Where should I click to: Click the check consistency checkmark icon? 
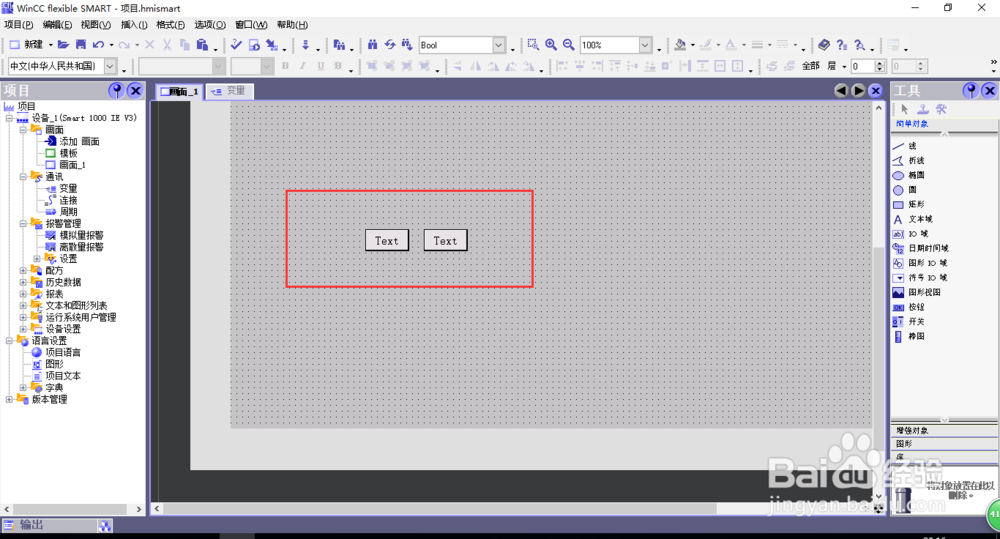[x=236, y=45]
